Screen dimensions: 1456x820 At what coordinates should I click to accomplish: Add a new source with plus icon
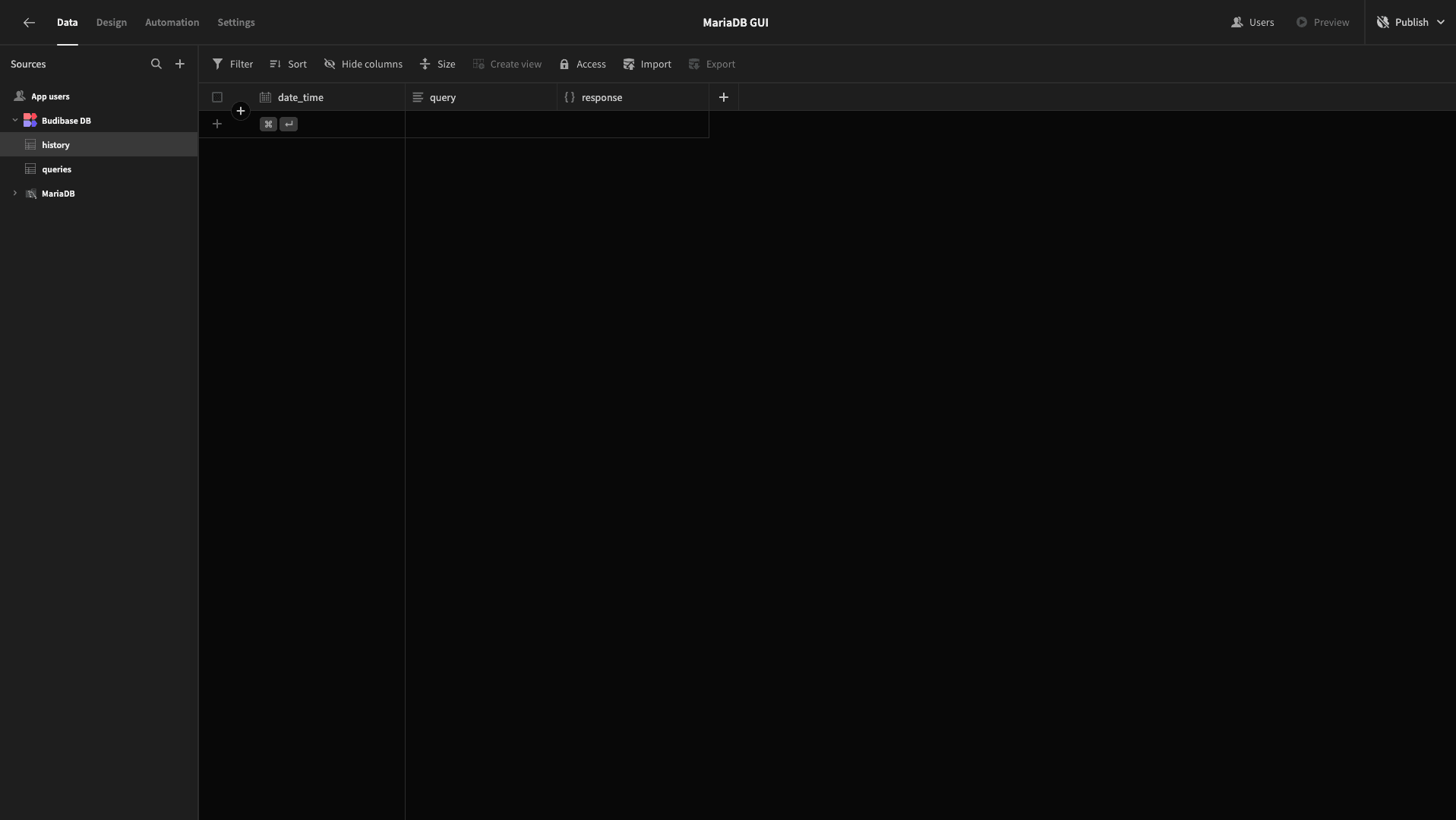pyautogui.click(x=180, y=64)
